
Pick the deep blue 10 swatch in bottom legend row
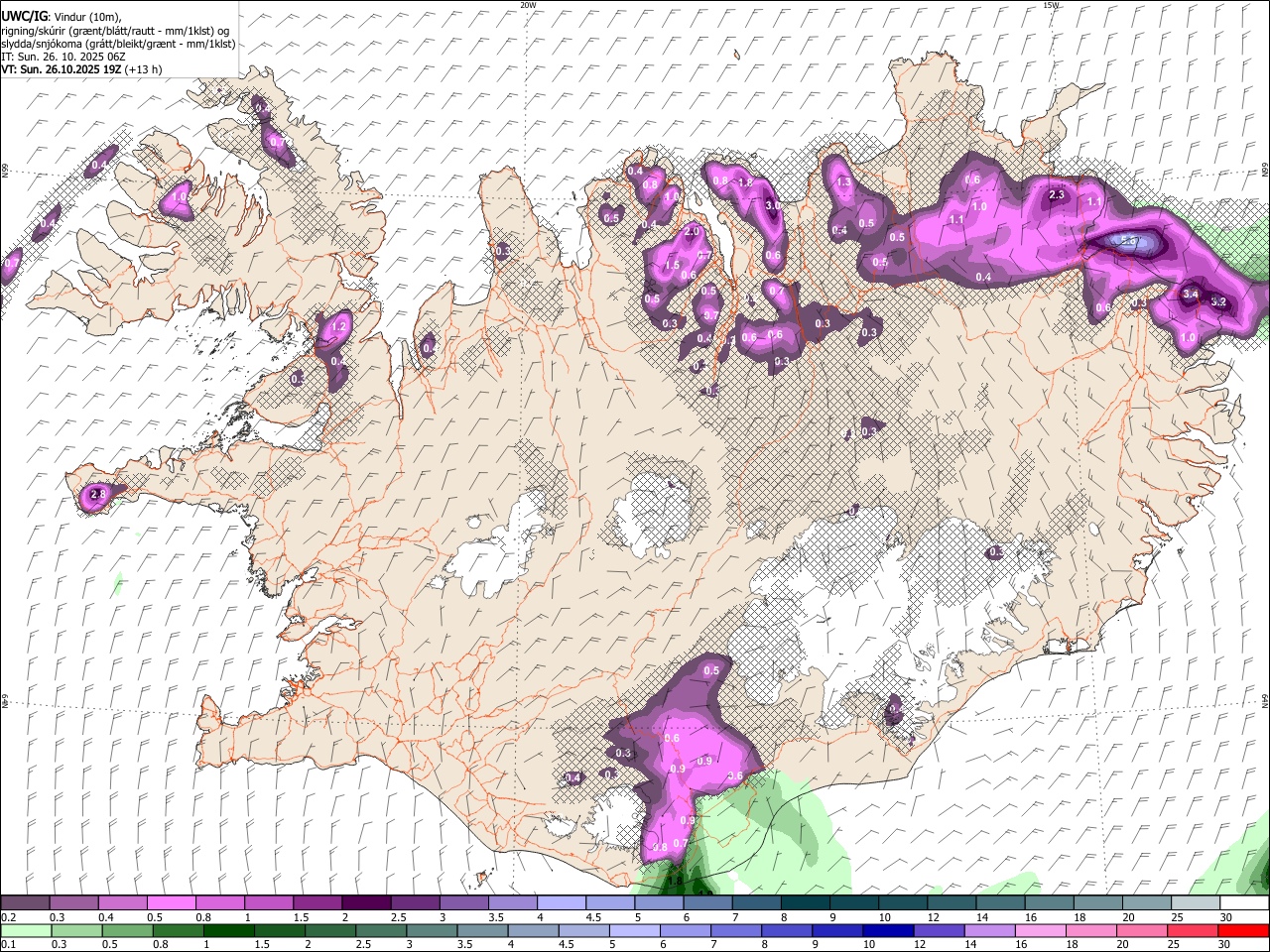pyautogui.click(x=889, y=931)
